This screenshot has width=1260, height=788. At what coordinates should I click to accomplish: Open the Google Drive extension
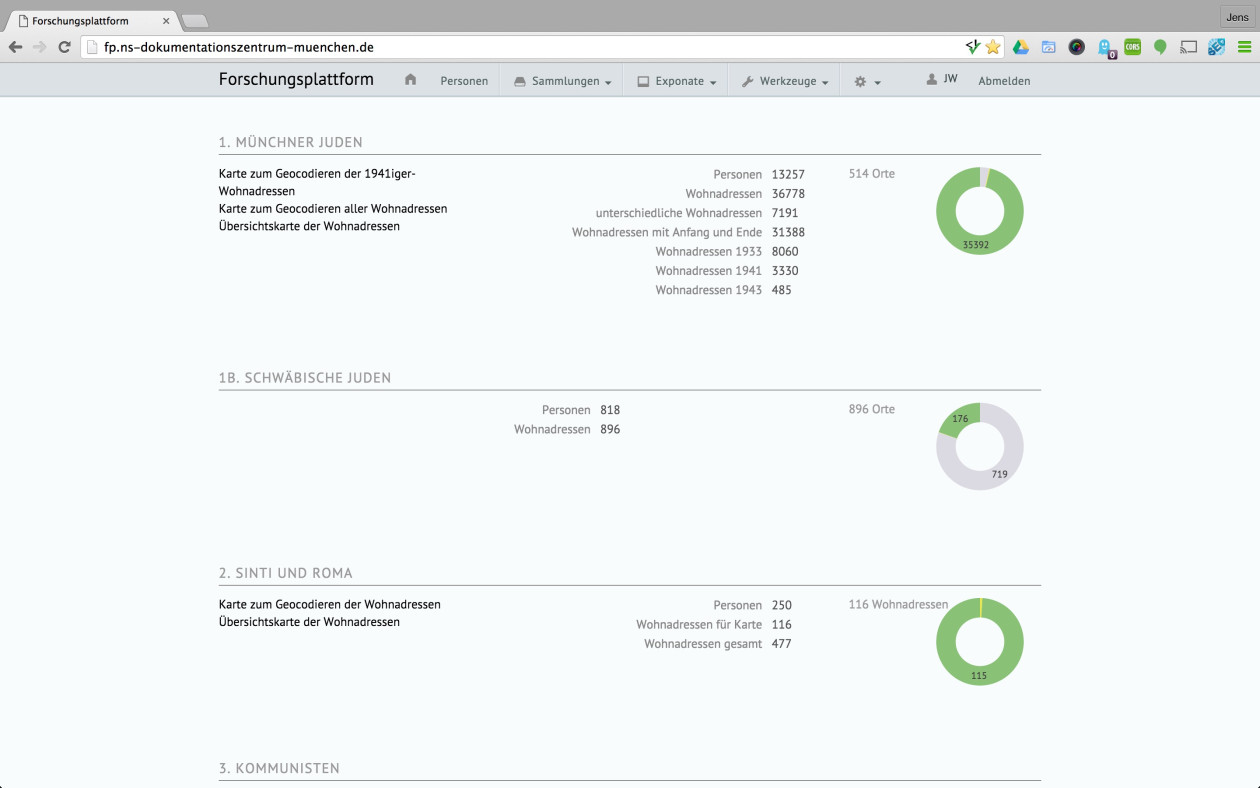(x=1021, y=47)
